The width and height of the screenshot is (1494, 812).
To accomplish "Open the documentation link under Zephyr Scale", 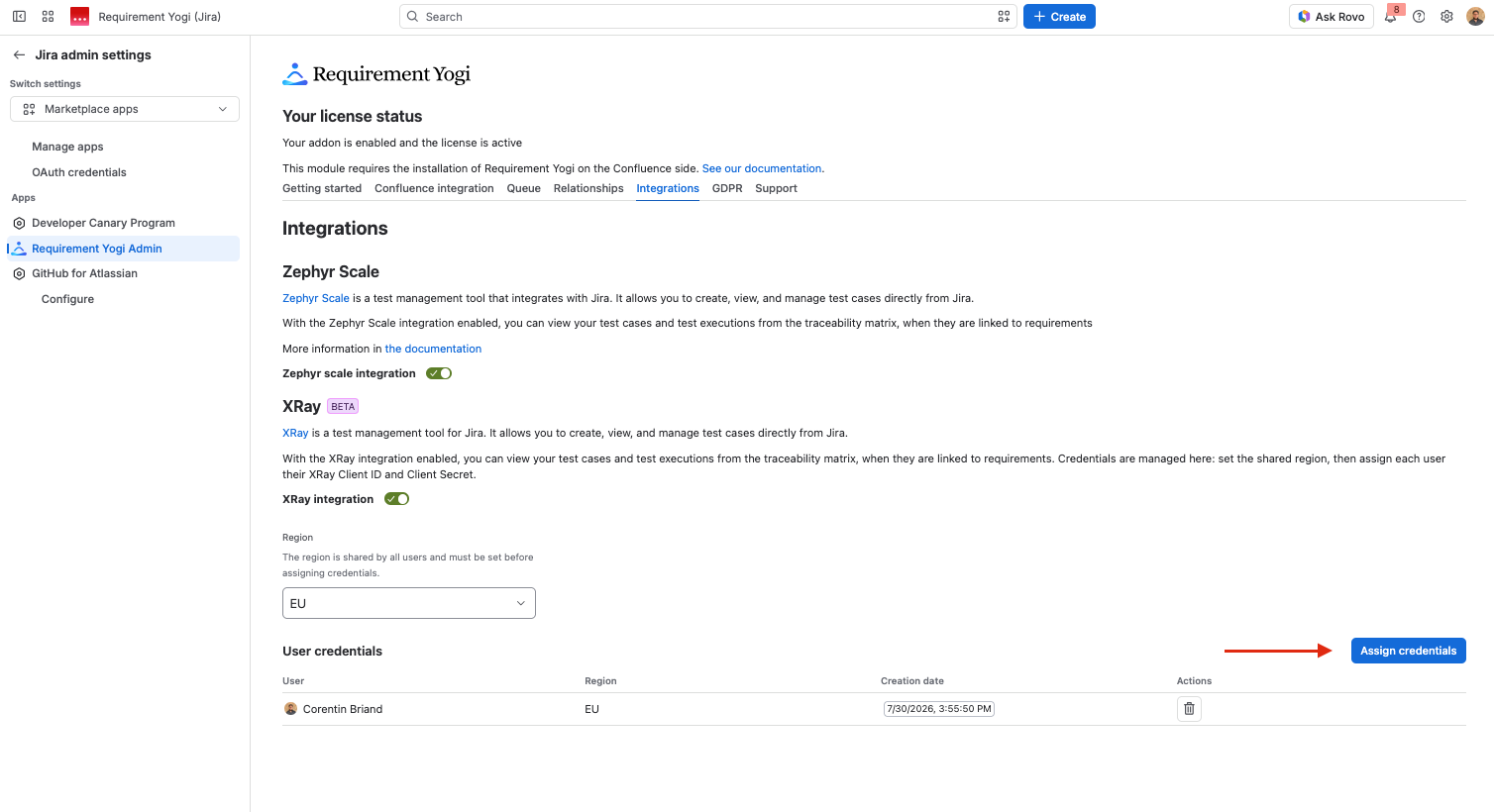I will pos(433,349).
